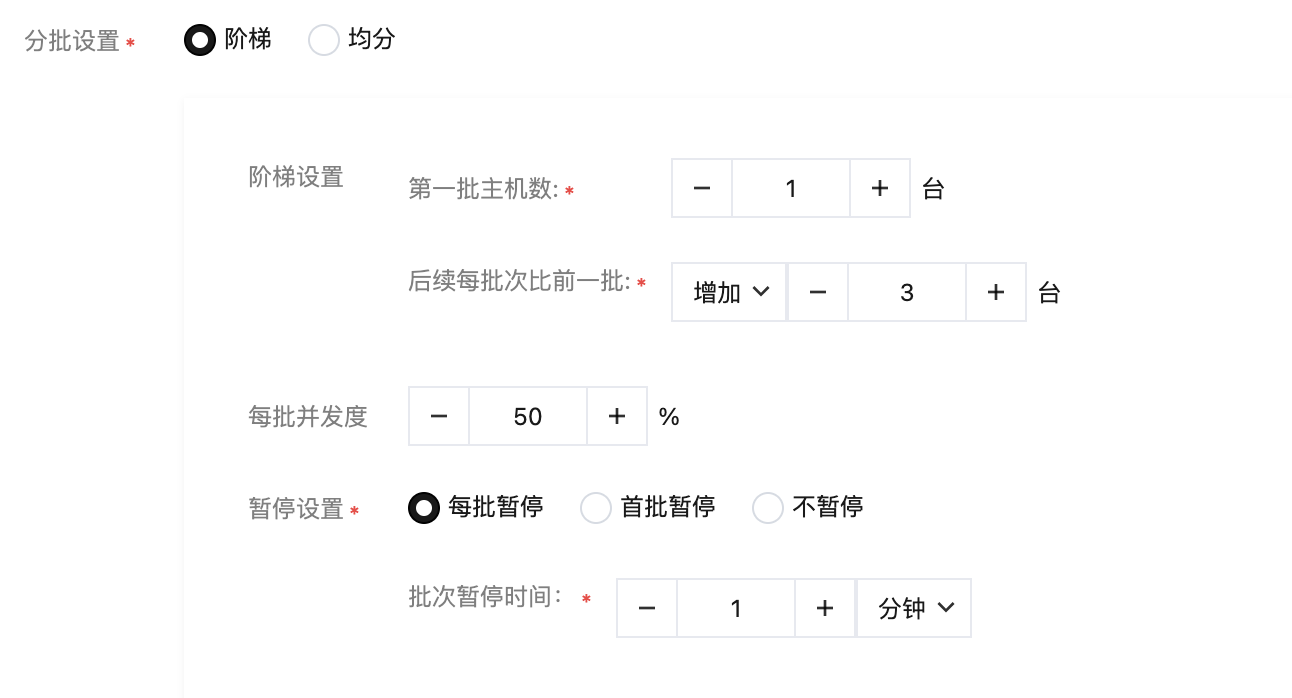Screen dimensions: 1292x698
Task: Choose the 首批暂停 pause option
Action: [596, 508]
